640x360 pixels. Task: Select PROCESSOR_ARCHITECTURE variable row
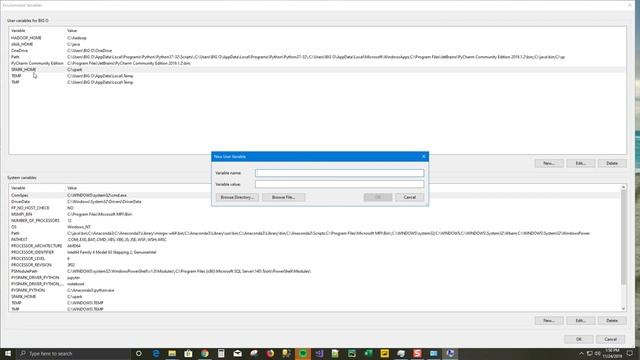coord(315,246)
